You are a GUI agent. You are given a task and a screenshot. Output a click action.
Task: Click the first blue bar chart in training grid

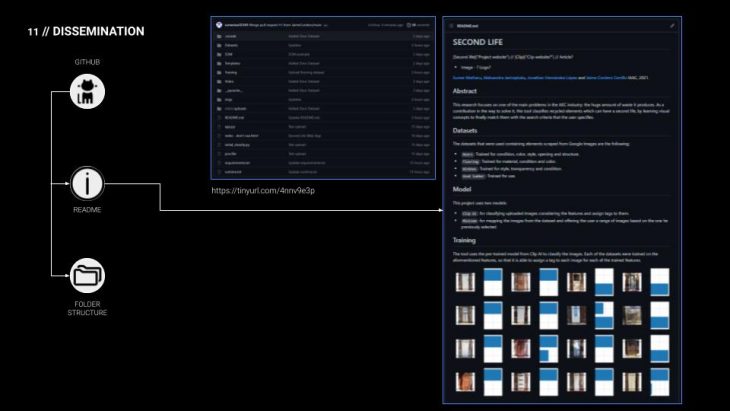[x=490, y=282]
